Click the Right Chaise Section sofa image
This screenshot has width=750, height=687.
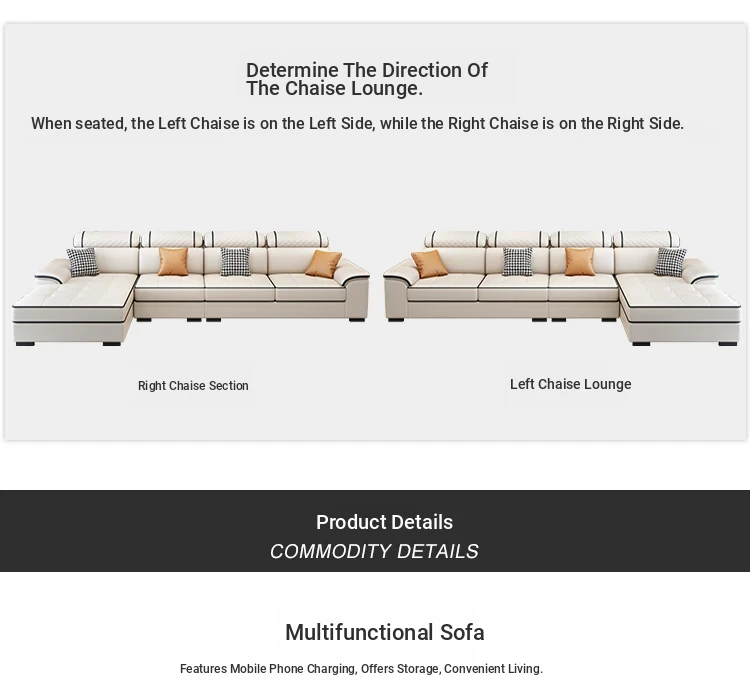[190, 288]
